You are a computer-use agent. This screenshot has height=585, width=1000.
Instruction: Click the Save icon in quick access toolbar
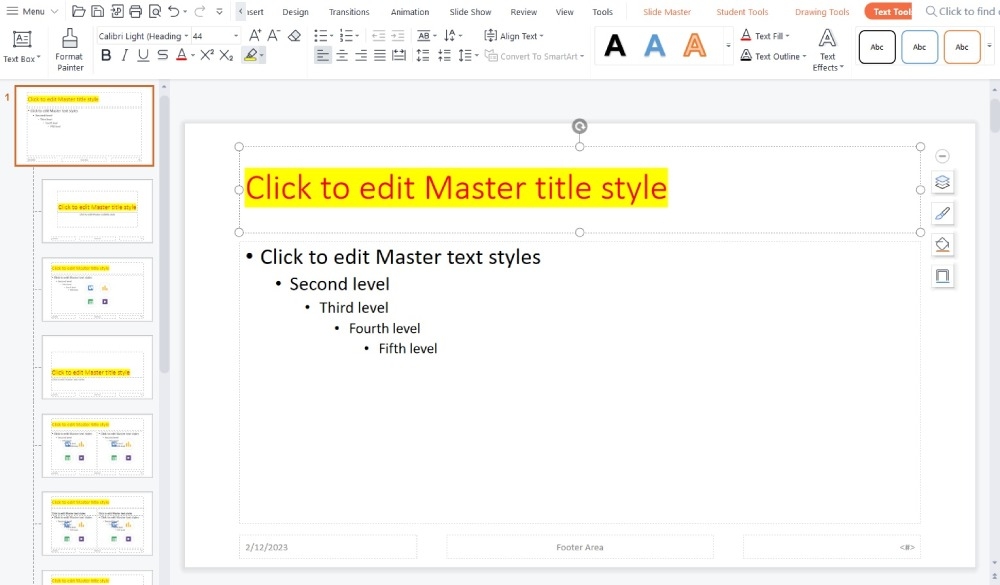(95, 11)
